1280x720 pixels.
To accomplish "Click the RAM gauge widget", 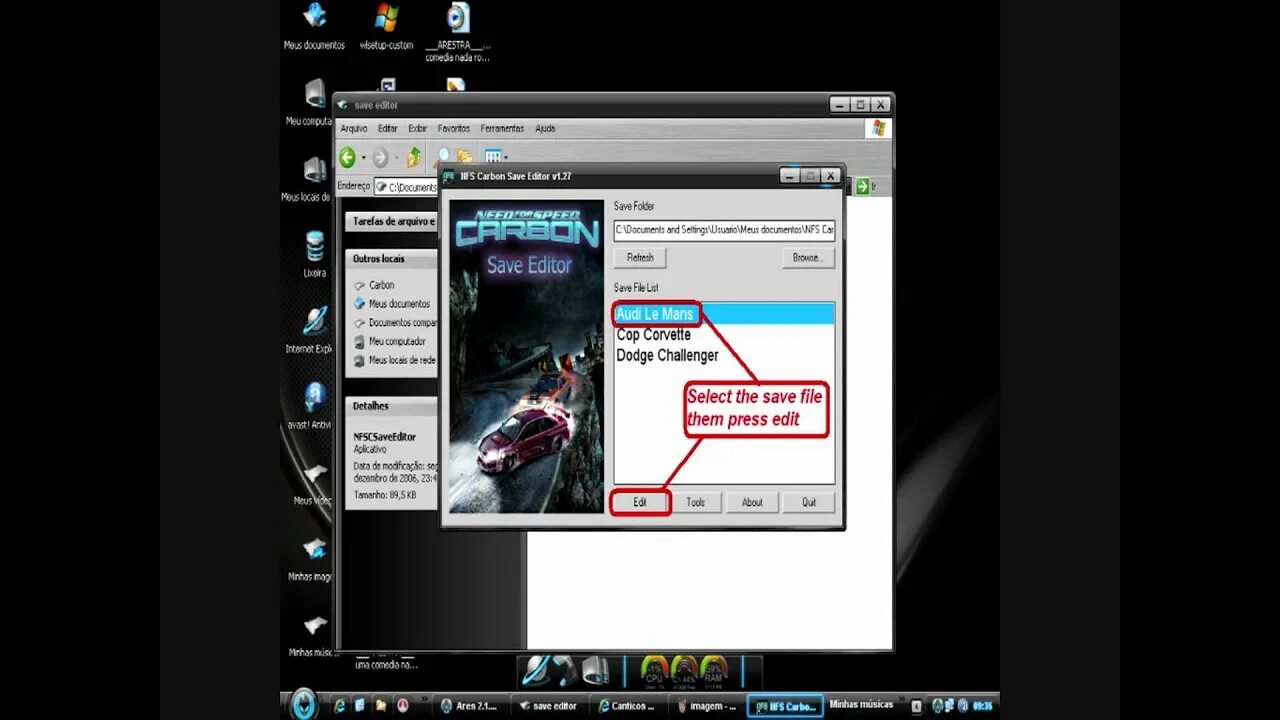I will click(713, 672).
